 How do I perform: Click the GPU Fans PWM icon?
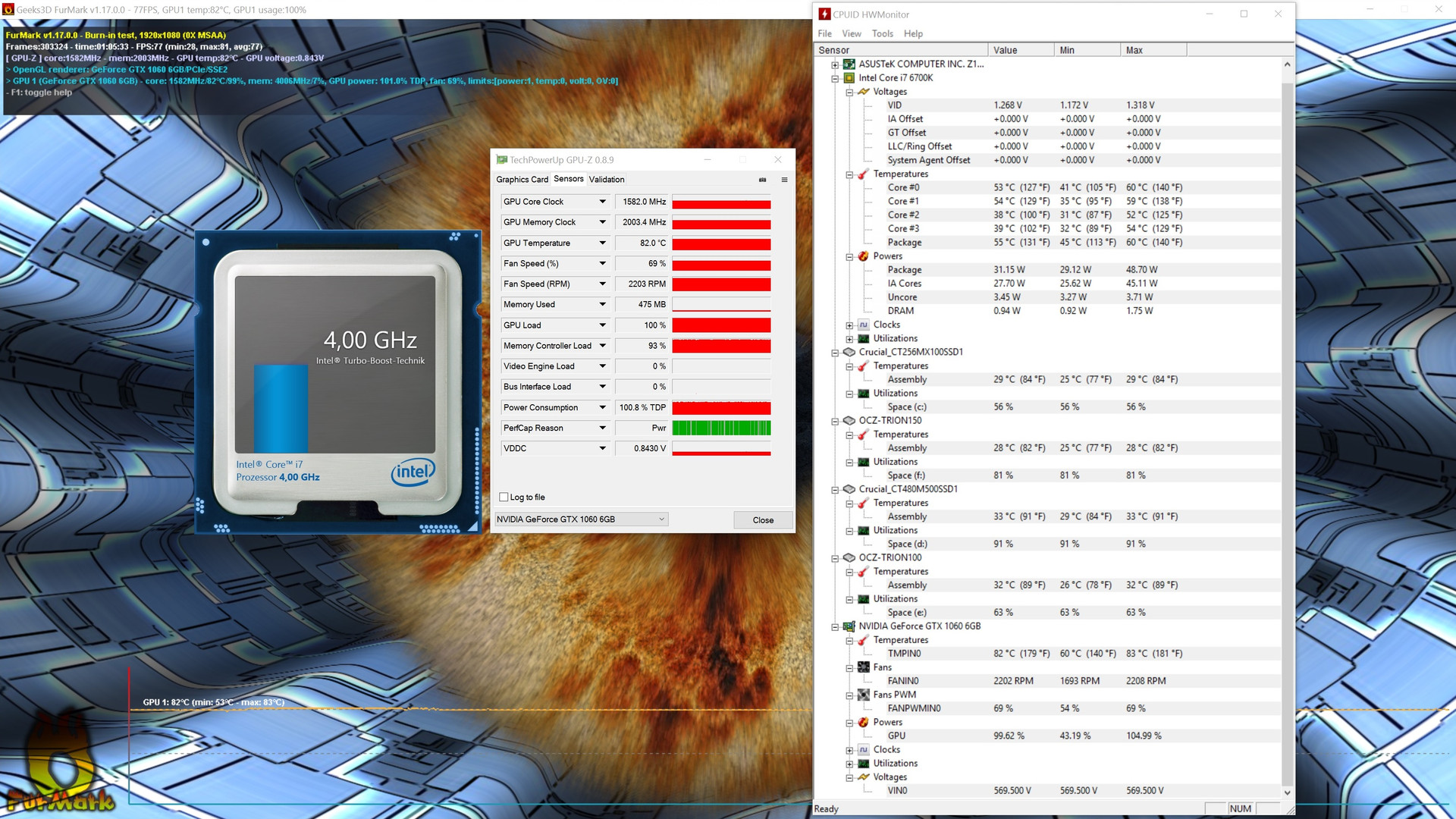click(x=863, y=695)
